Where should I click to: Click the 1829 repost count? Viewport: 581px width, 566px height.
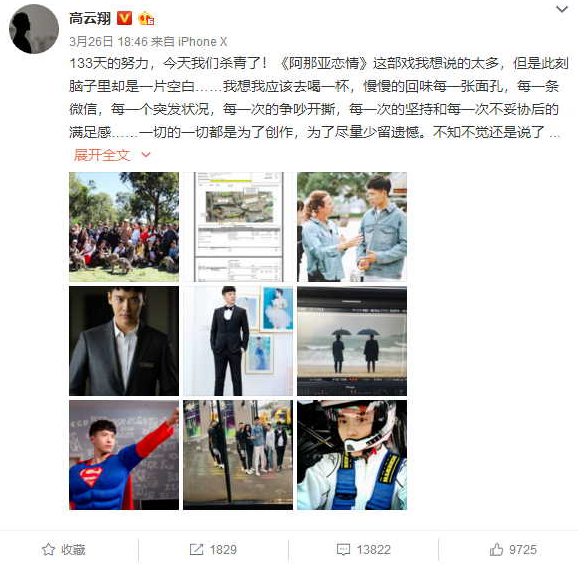pos(223,550)
